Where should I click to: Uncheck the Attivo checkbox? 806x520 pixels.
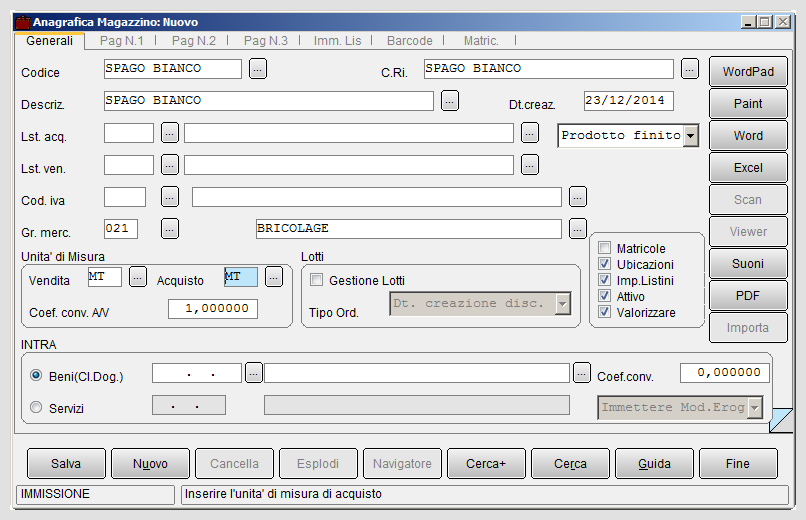(x=604, y=296)
